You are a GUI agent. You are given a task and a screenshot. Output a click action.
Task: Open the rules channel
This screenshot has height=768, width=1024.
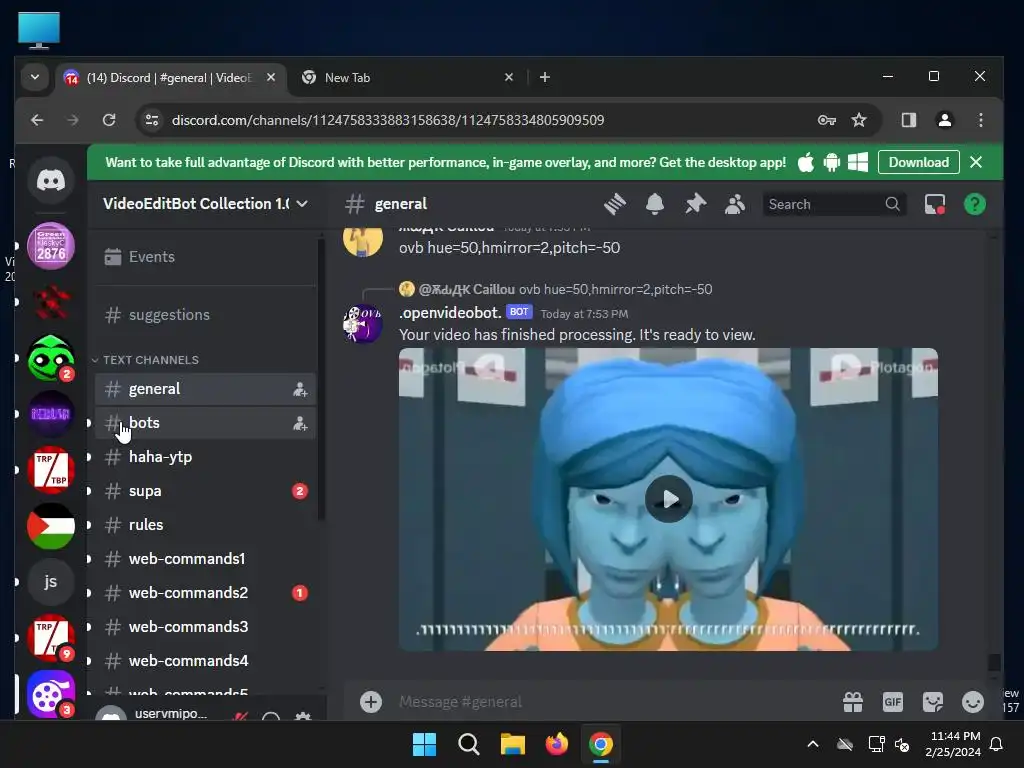[x=205, y=525]
